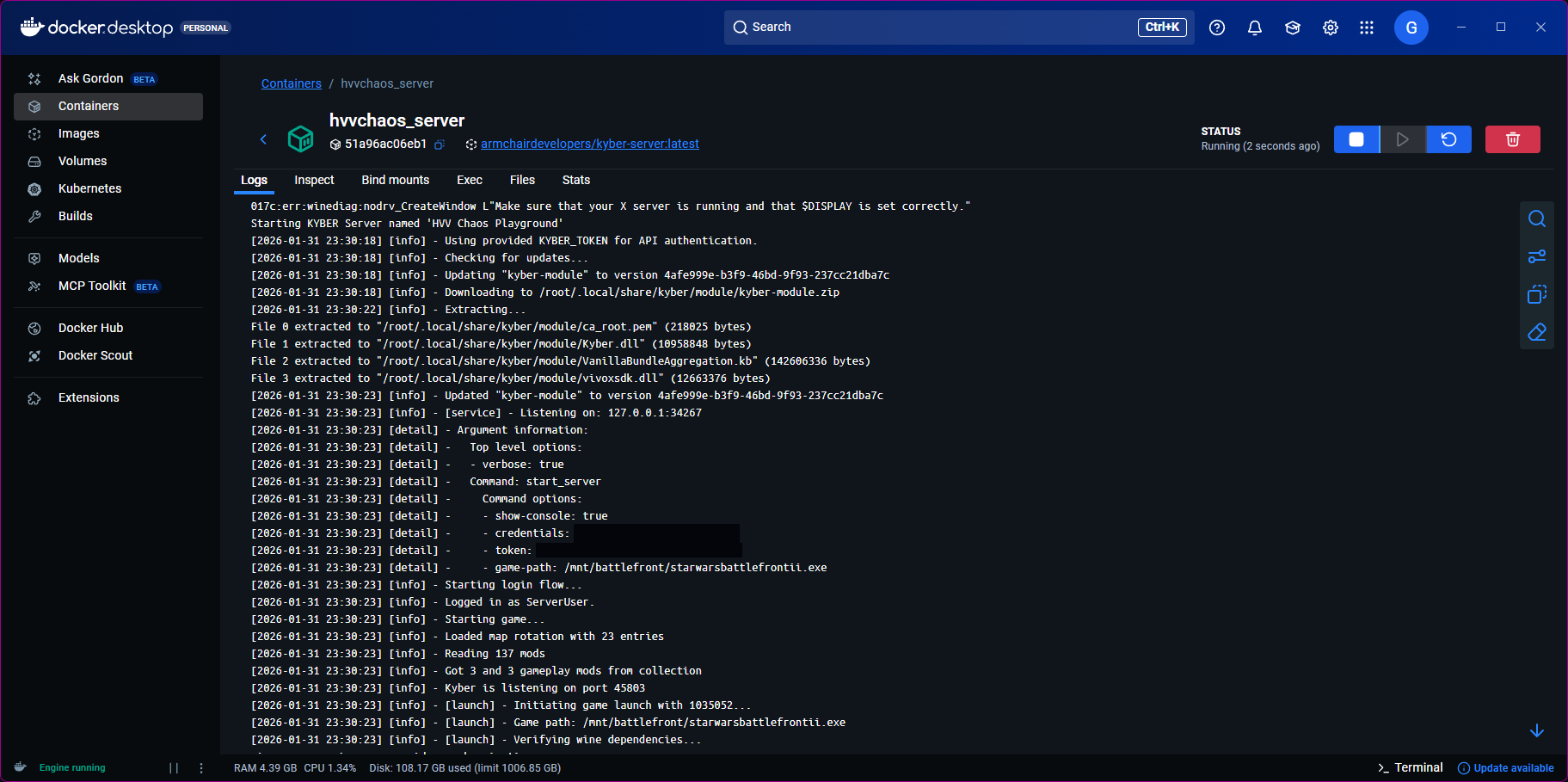Image resolution: width=1568 pixels, height=782 pixels.
Task: Switch to the Inspect tab
Action: tap(314, 180)
